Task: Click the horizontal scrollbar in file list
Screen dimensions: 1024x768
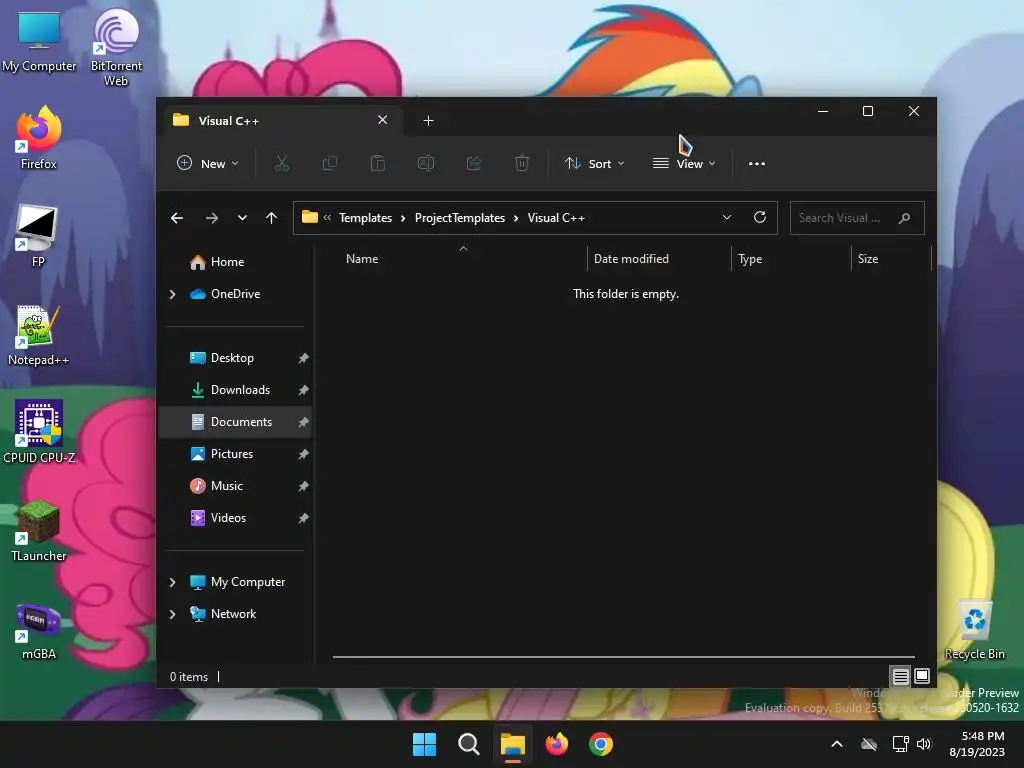Action: pos(624,657)
